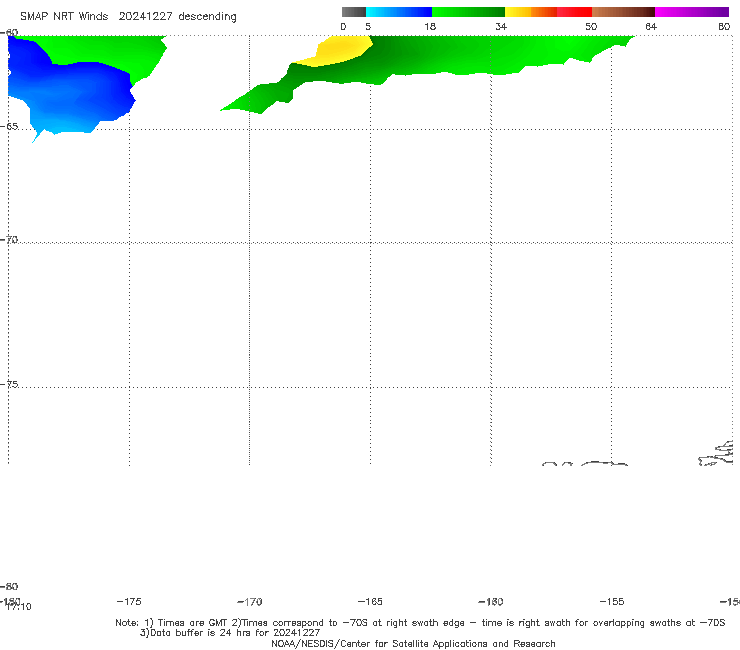Click the NOAA/NESDIS credit line

[413, 644]
